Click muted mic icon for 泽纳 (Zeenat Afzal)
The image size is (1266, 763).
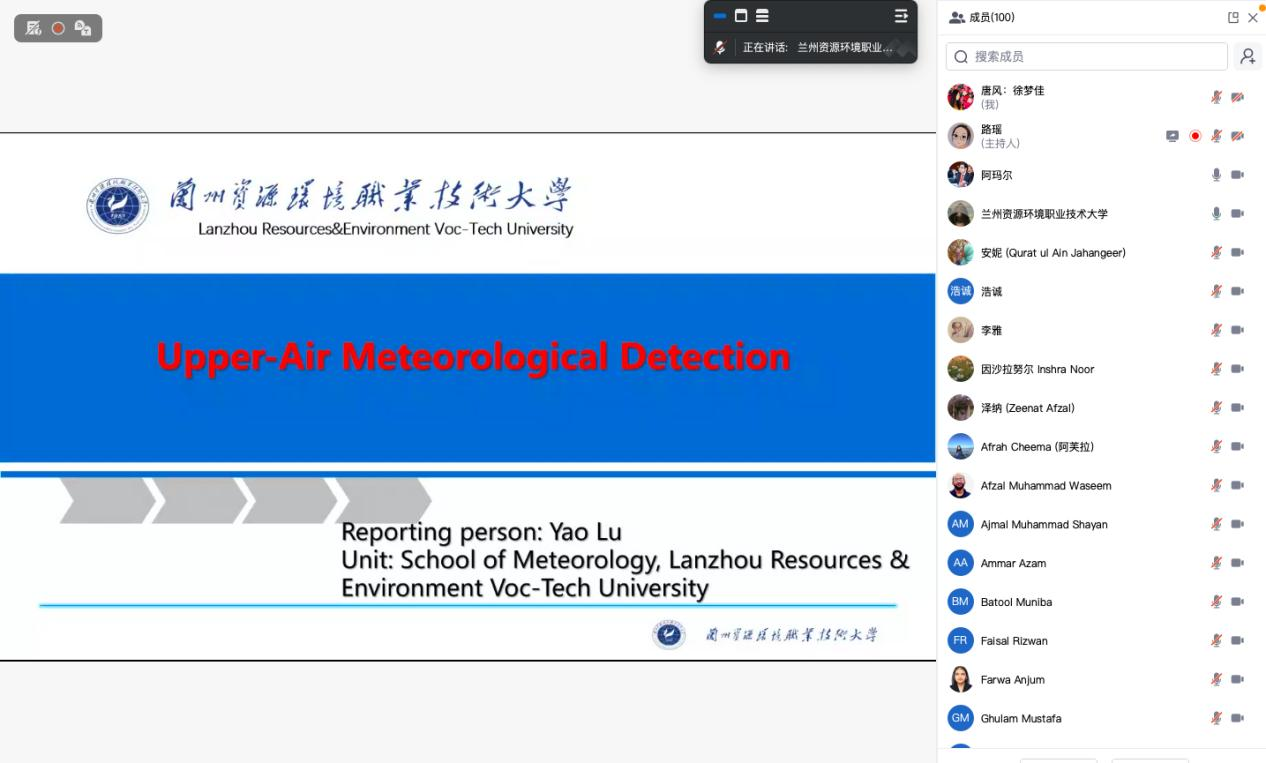tap(1217, 407)
